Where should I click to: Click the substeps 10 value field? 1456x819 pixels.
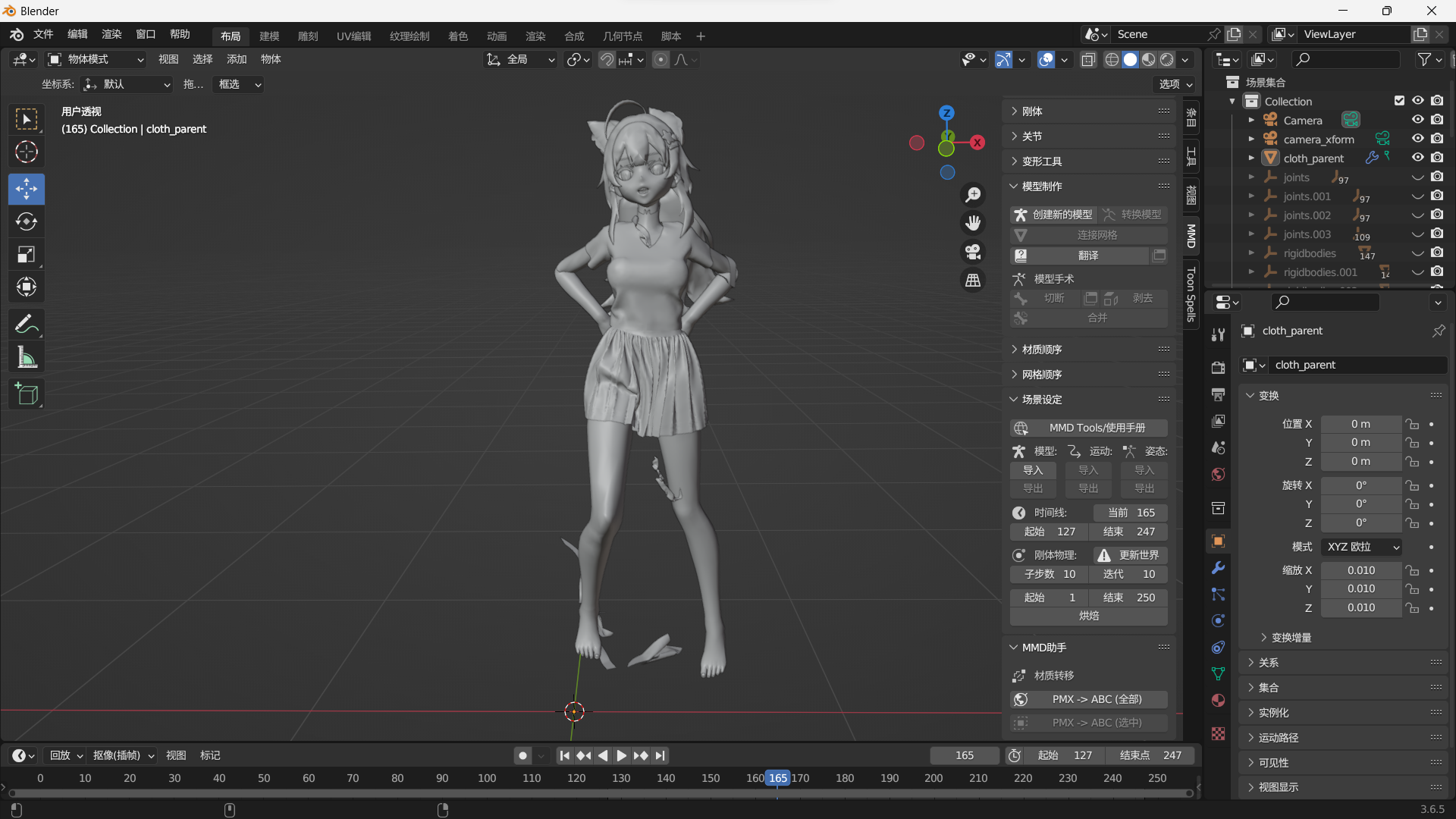point(1050,574)
